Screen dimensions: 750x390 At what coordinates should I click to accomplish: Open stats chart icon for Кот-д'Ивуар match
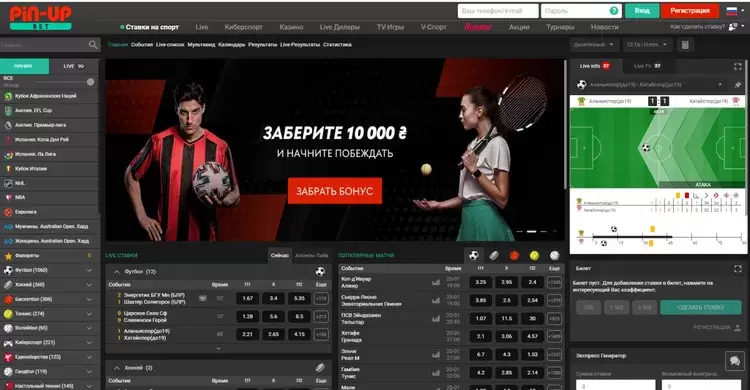click(x=436, y=282)
